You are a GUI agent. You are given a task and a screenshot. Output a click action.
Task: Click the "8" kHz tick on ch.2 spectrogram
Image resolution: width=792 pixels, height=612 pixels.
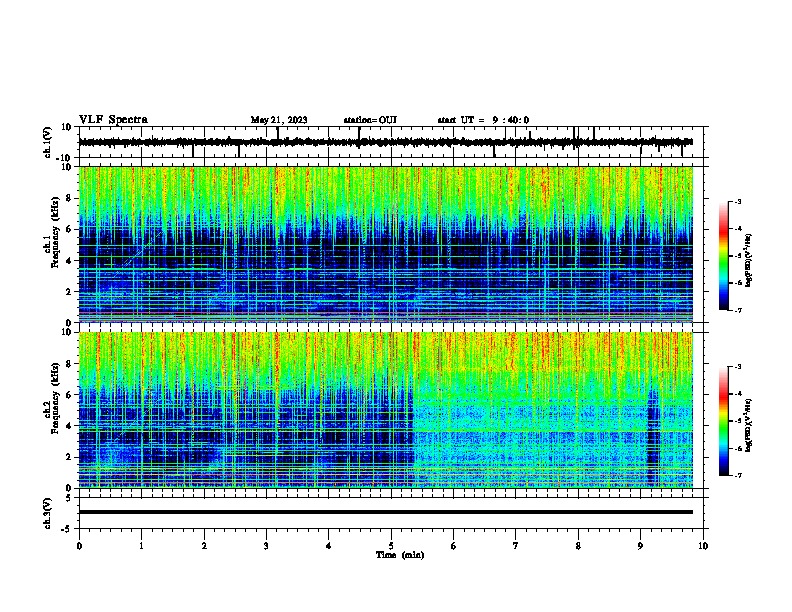point(69,364)
